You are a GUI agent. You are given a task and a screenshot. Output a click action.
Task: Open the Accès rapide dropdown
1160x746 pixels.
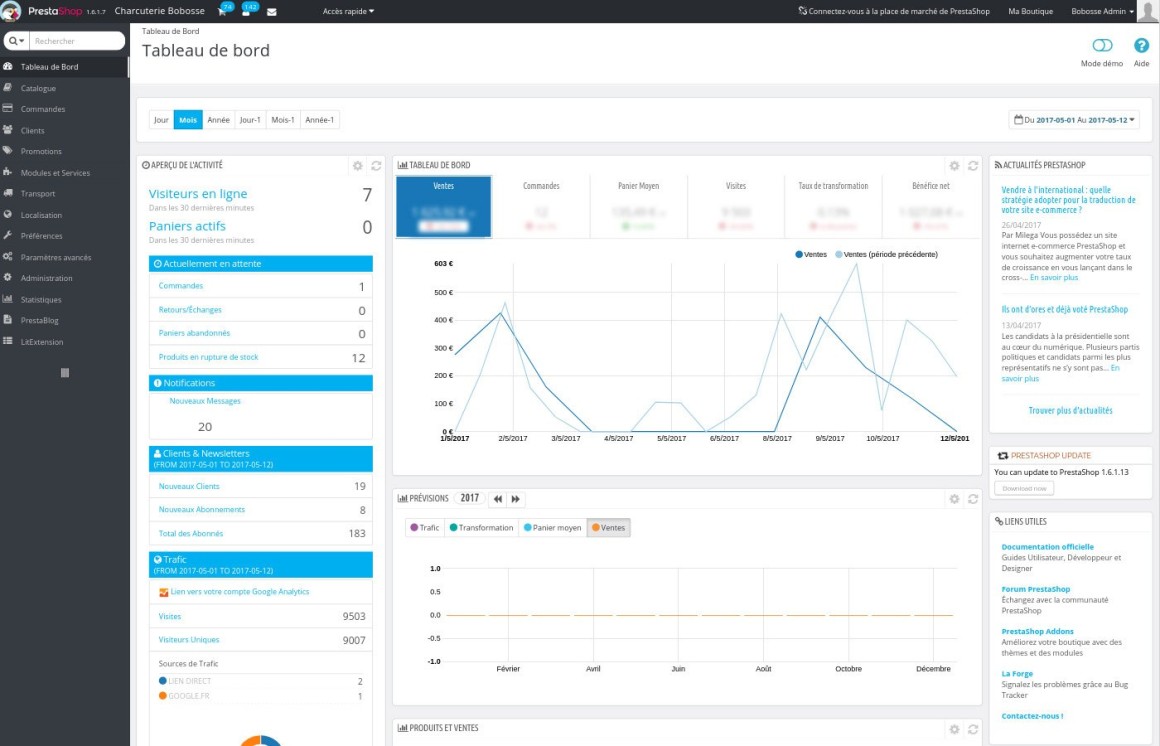click(x=348, y=11)
